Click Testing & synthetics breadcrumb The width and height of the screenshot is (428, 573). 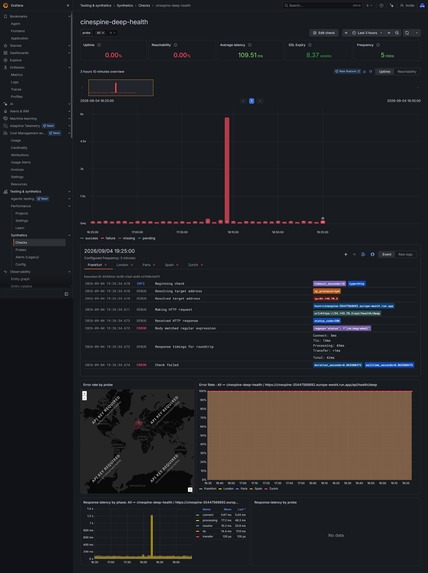[96, 5]
